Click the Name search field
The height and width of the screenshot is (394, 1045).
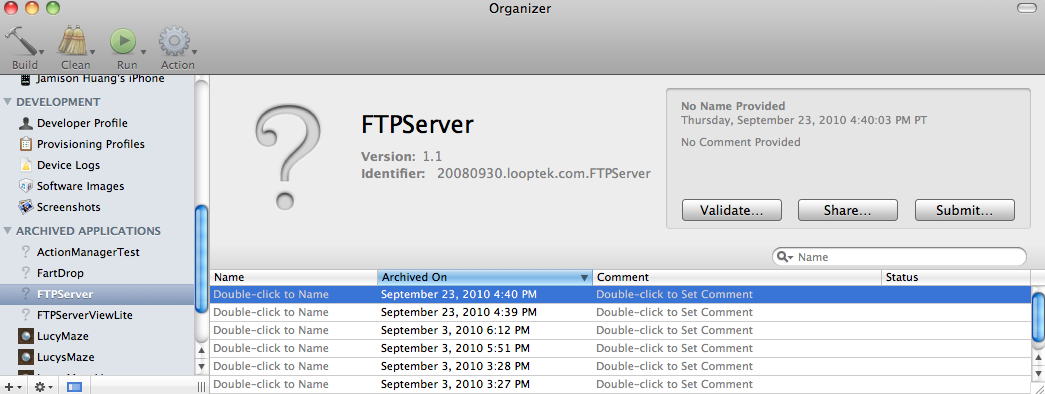[x=910, y=257]
